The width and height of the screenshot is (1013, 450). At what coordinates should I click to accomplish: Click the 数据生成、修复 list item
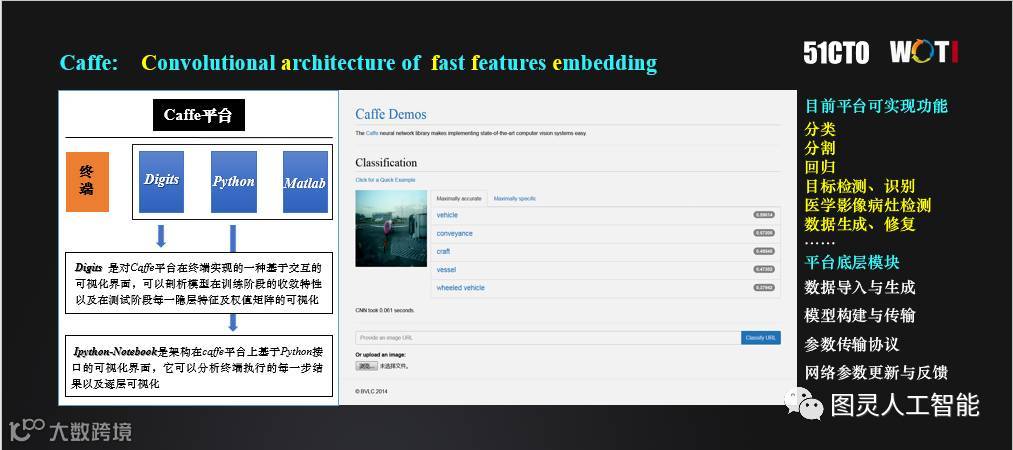pyautogui.click(x=860, y=225)
